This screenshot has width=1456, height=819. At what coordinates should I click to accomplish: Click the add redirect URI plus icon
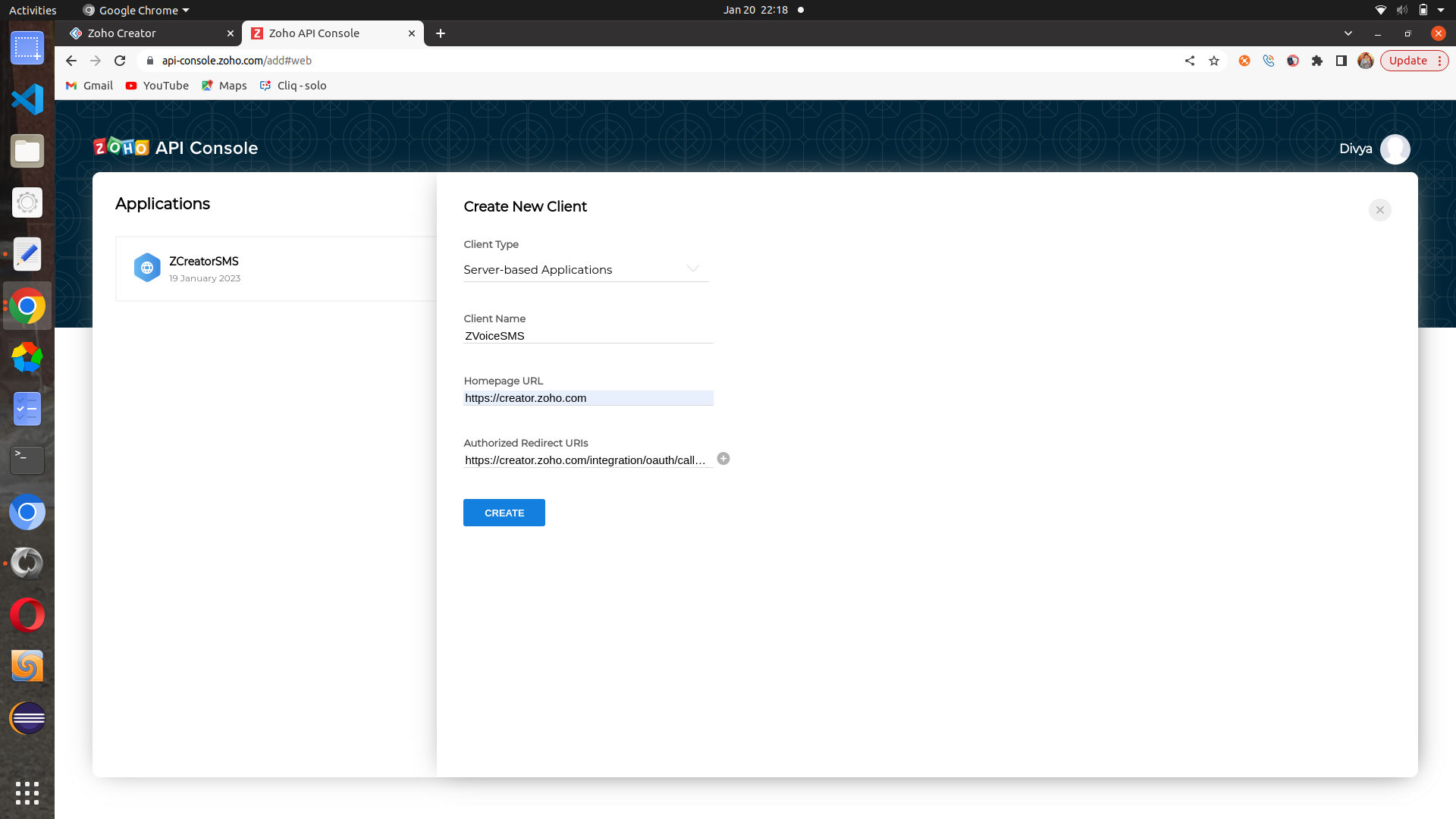(x=723, y=459)
